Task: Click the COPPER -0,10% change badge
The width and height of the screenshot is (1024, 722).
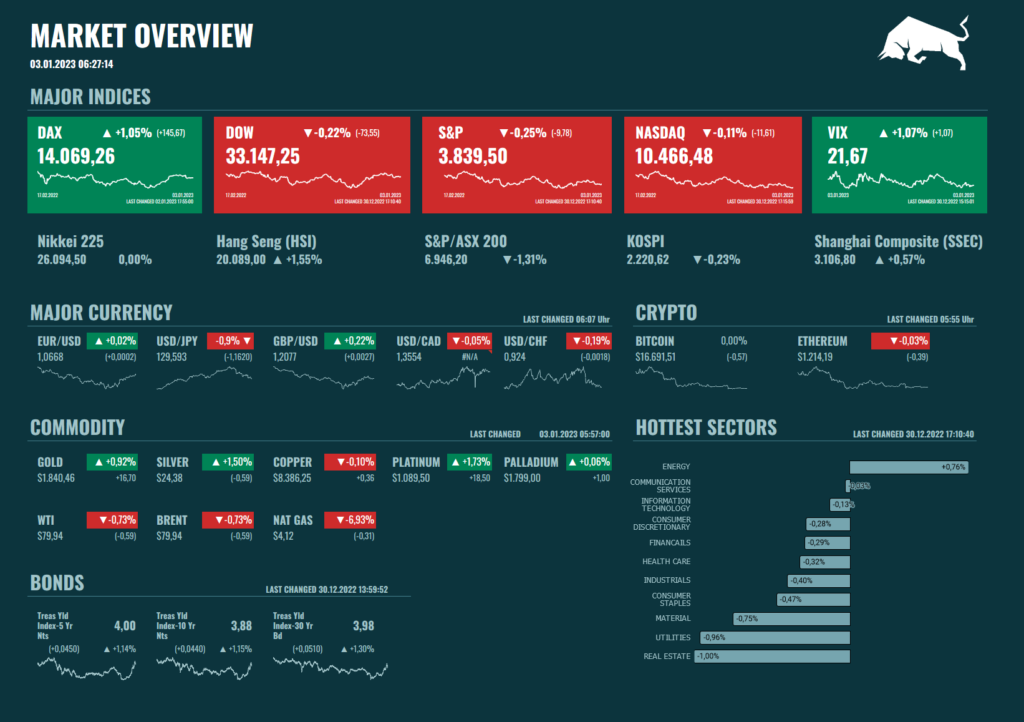Action: [x=350, y=462]
